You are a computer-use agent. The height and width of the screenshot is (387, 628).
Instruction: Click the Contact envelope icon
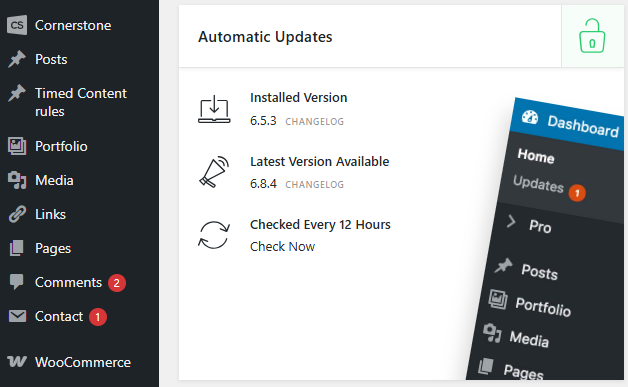tap(17, 316)
